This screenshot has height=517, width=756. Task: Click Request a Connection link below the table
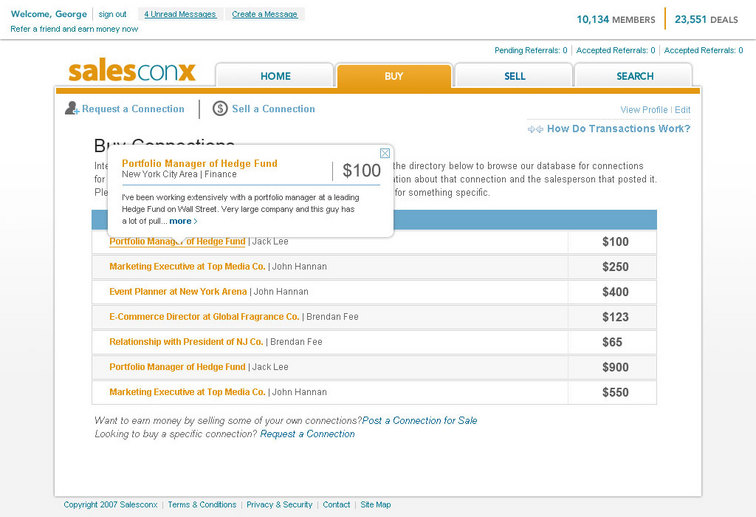pos(307,434)
